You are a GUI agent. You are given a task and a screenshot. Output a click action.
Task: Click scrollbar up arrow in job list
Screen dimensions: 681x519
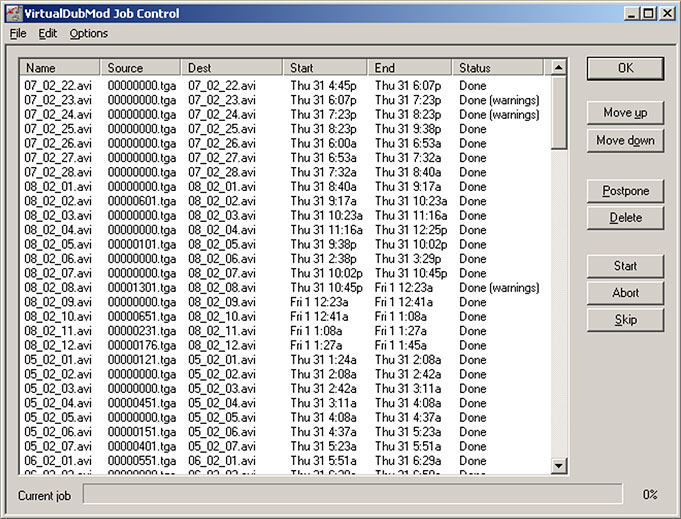[x=559, y=68]
